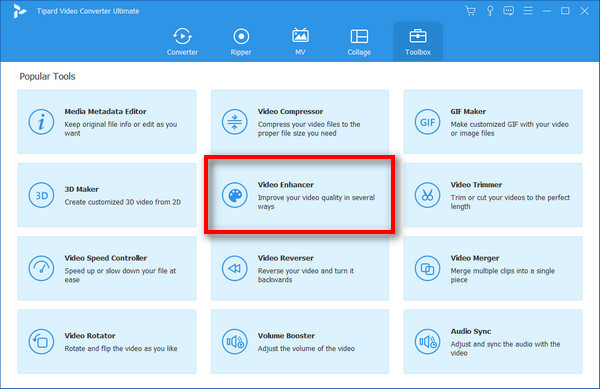Screen dimensions: 600x389
Task: Click the Video Compressor icon
Action: (235, 122)
